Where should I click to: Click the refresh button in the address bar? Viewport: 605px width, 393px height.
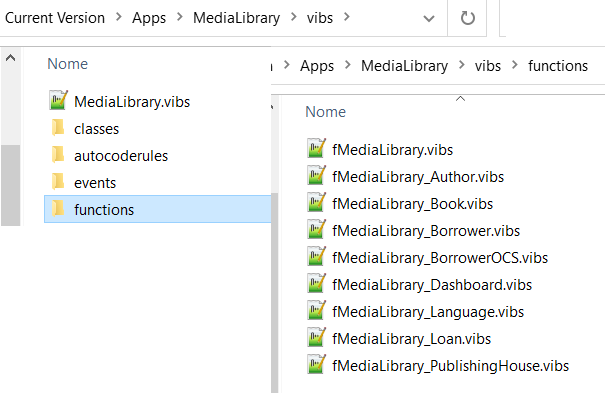[x=467, y=18]
